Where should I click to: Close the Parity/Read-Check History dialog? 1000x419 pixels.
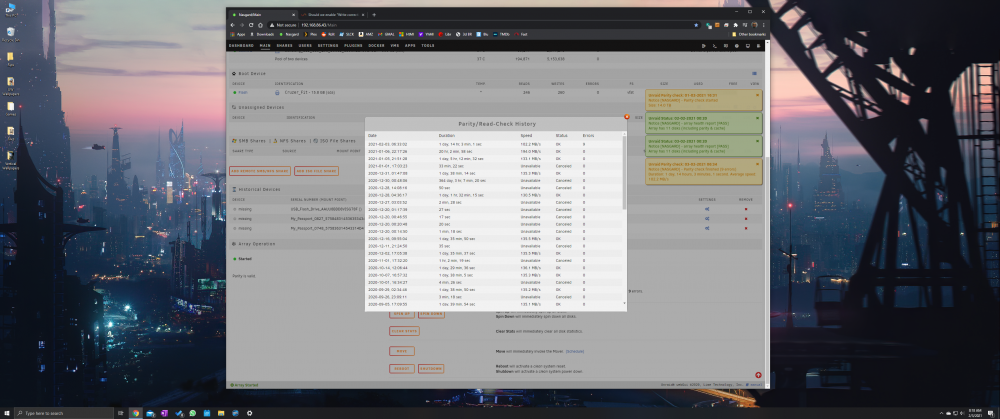[x=627, y=117]
